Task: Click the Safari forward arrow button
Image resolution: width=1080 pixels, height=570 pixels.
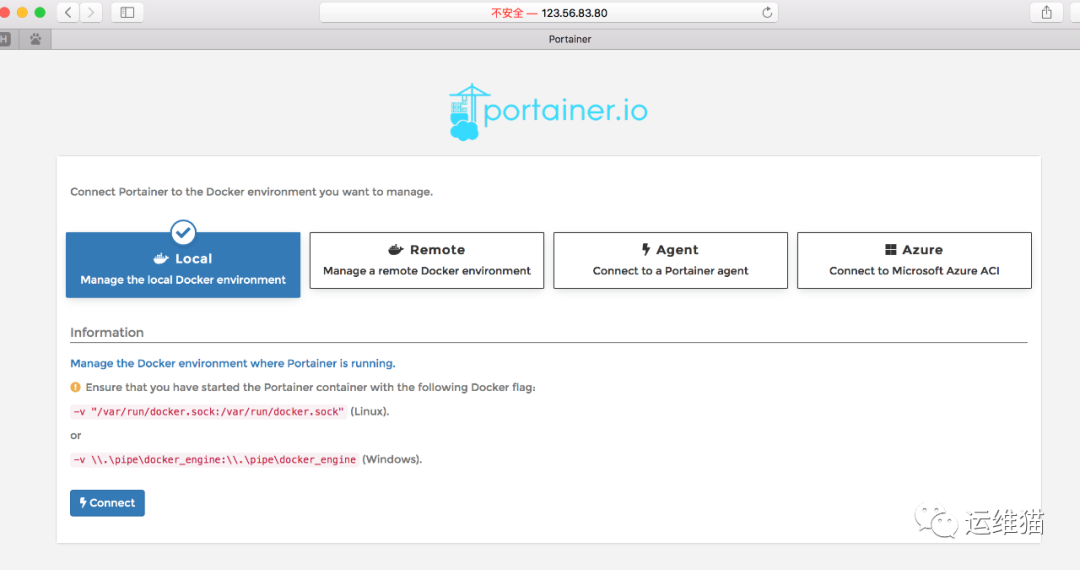Action: point(91,12)
